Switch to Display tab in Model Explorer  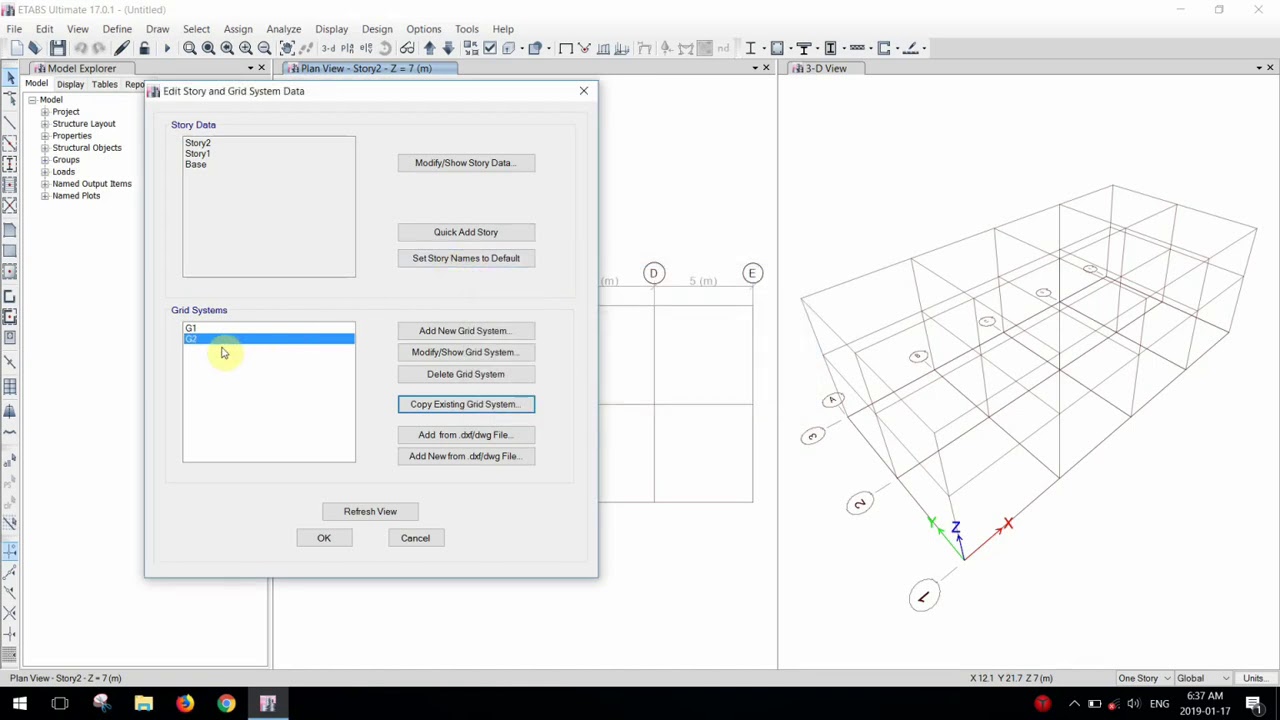tap(70, 85)
